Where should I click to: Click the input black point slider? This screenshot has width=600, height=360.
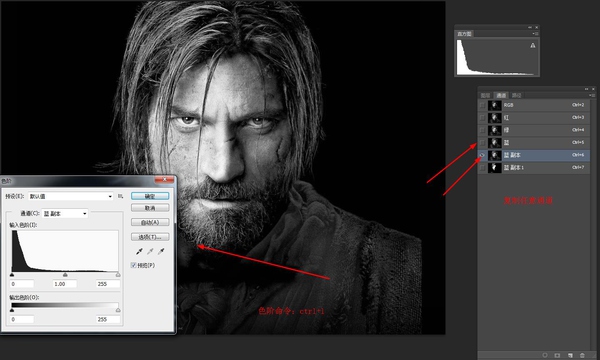pyautogui.click(x=12, y=275)
